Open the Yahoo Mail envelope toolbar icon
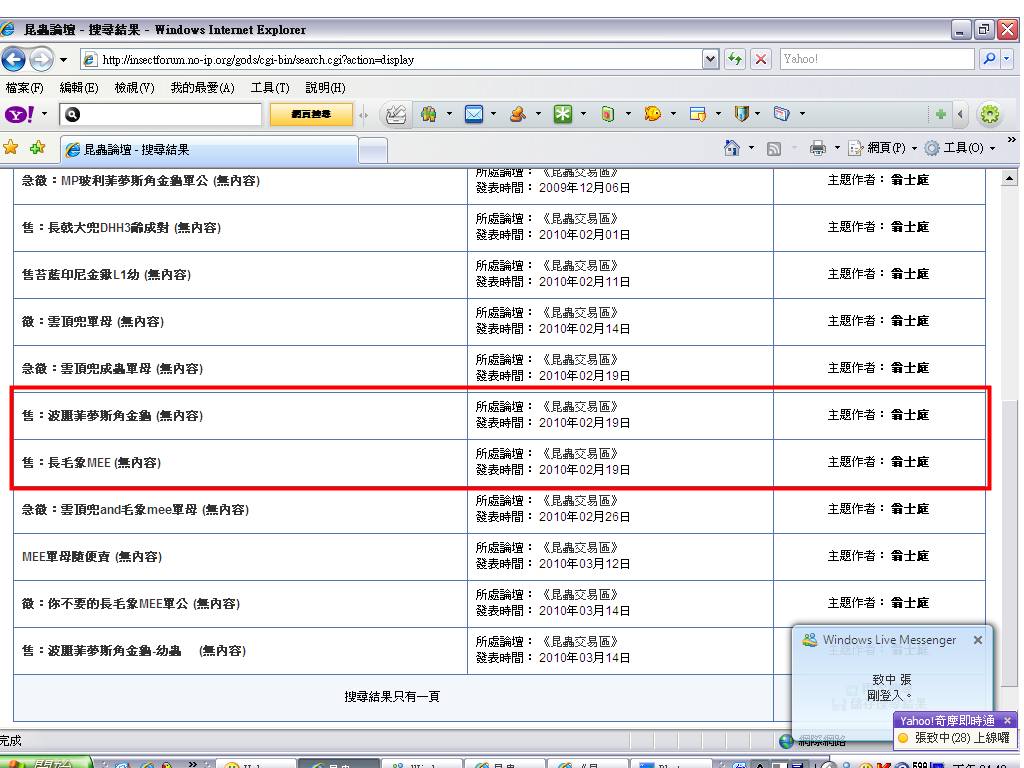This screenshot has height=768, width=1024. pos(473,114)
